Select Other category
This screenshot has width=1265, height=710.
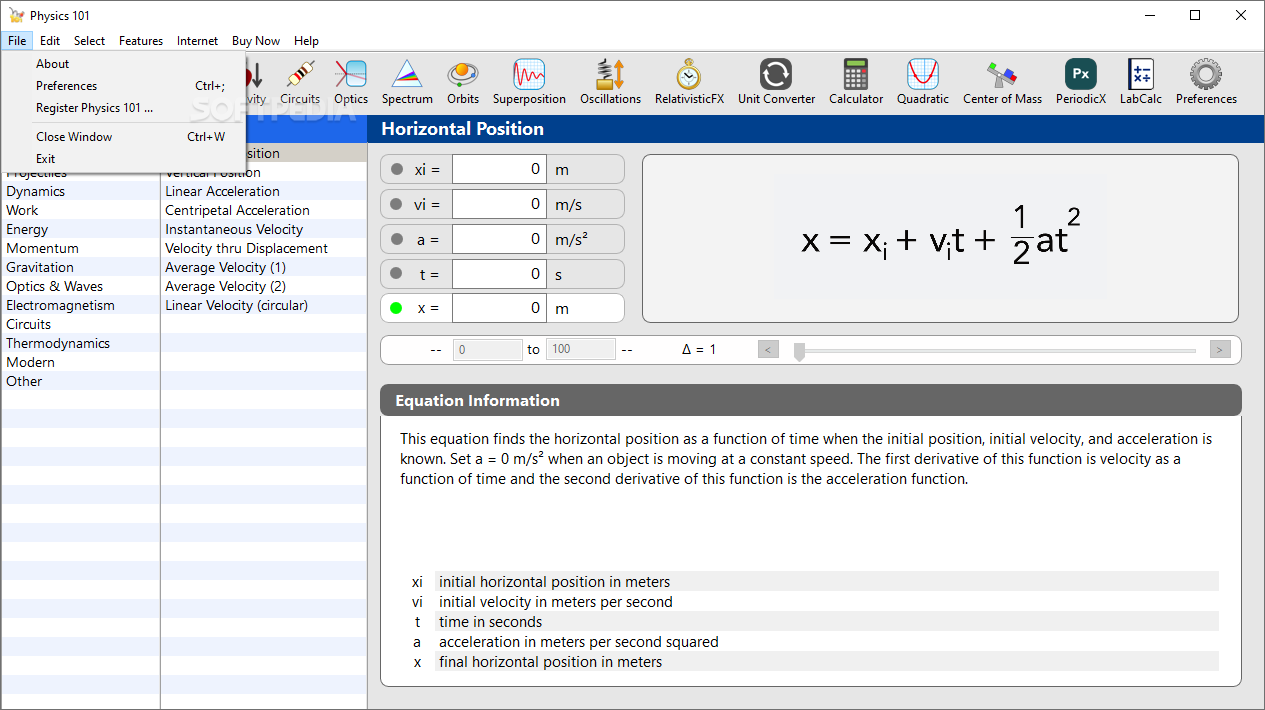80,381
